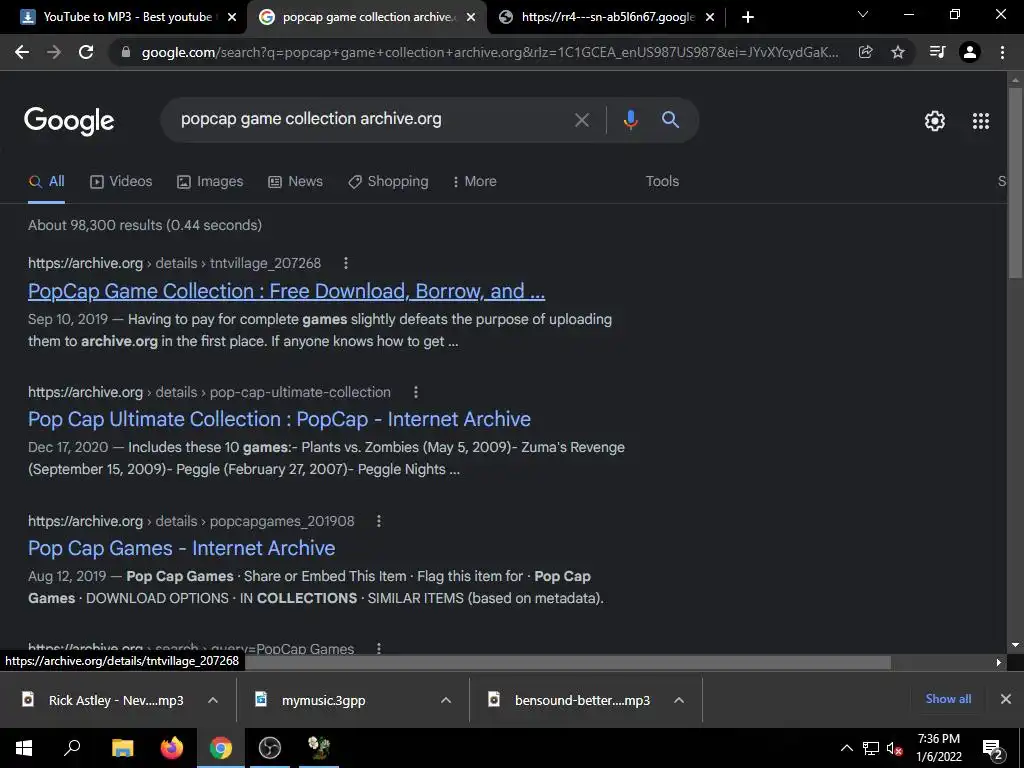Open options for the popcapgames_201908 result
This screenshot has height=768, width=1024.
pos(379,521)
